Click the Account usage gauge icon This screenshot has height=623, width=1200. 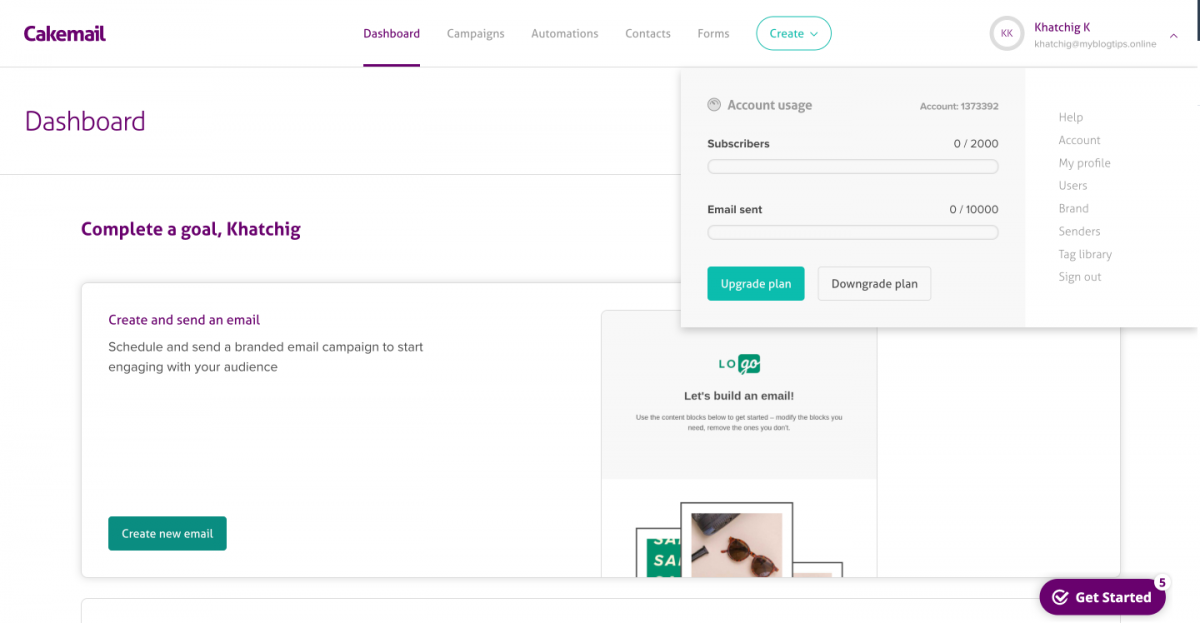tap(713, 104)
